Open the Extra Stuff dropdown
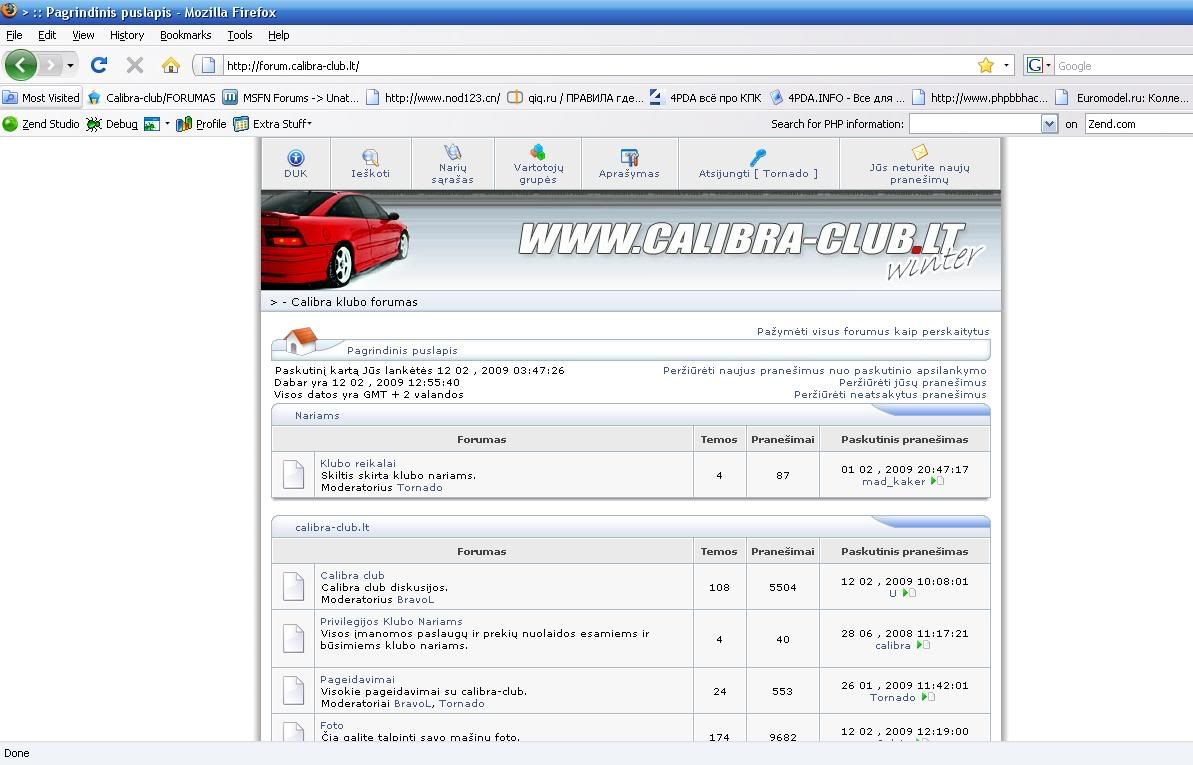Screen dimensions: 1193x765 pos(272,124)
